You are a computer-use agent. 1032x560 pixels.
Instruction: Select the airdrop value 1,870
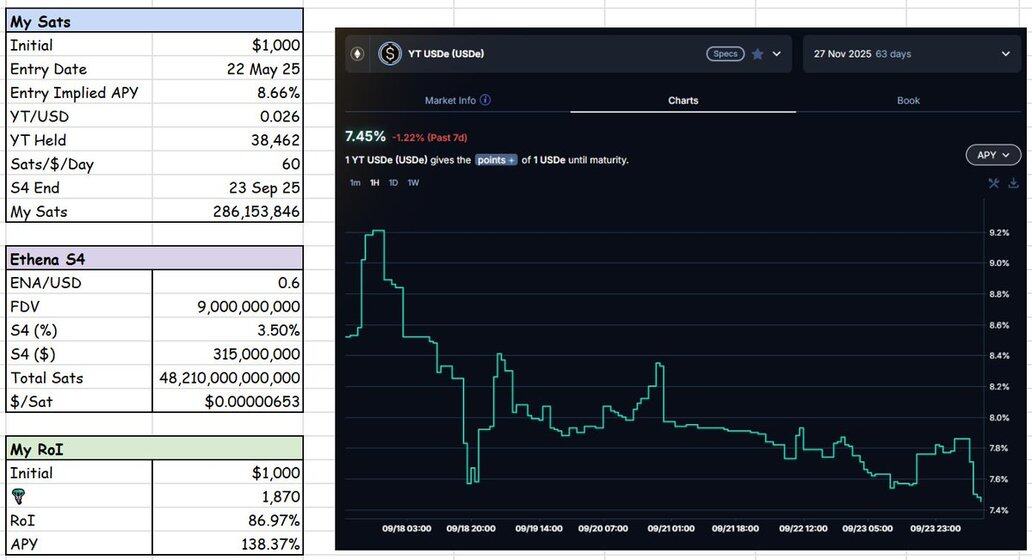coord(228,497)
